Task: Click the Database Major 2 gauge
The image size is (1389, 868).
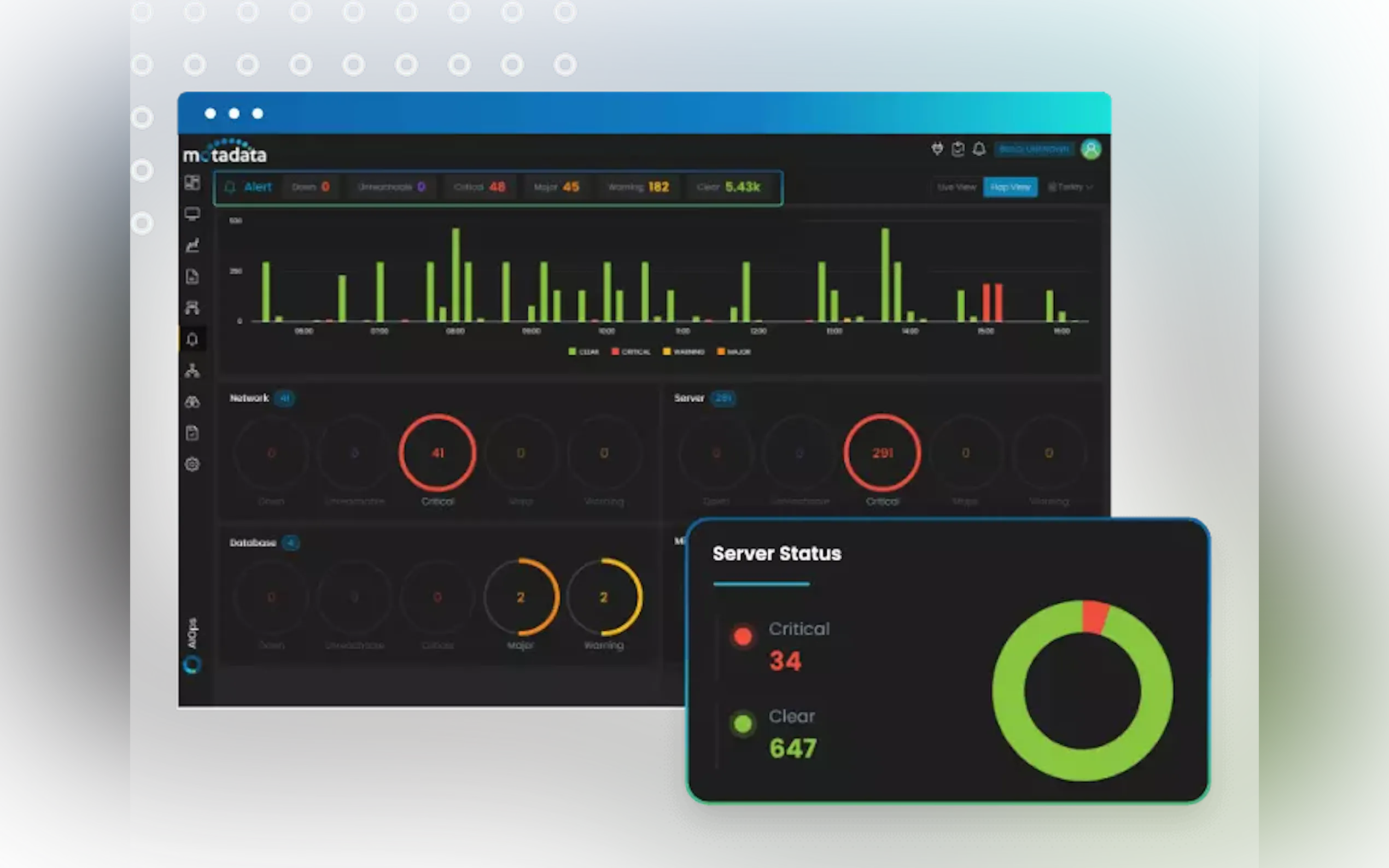Action: [521, 597]
